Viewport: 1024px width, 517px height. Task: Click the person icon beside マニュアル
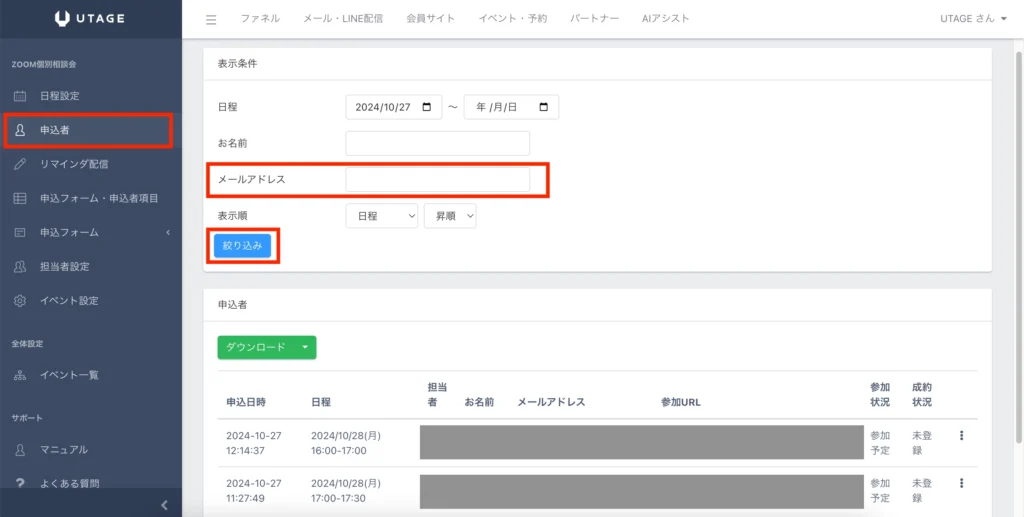20,449
